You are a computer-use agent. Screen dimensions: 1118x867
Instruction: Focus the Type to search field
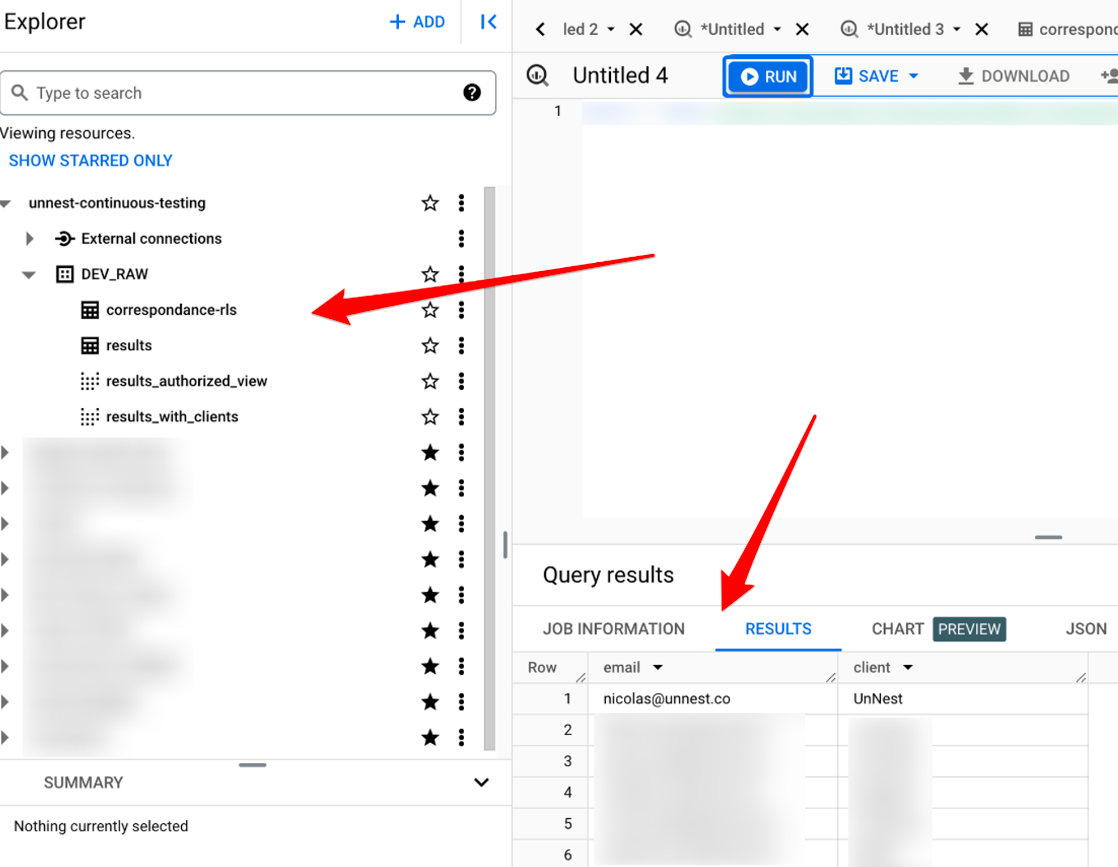pyautogui.click(x=248, y=93)
